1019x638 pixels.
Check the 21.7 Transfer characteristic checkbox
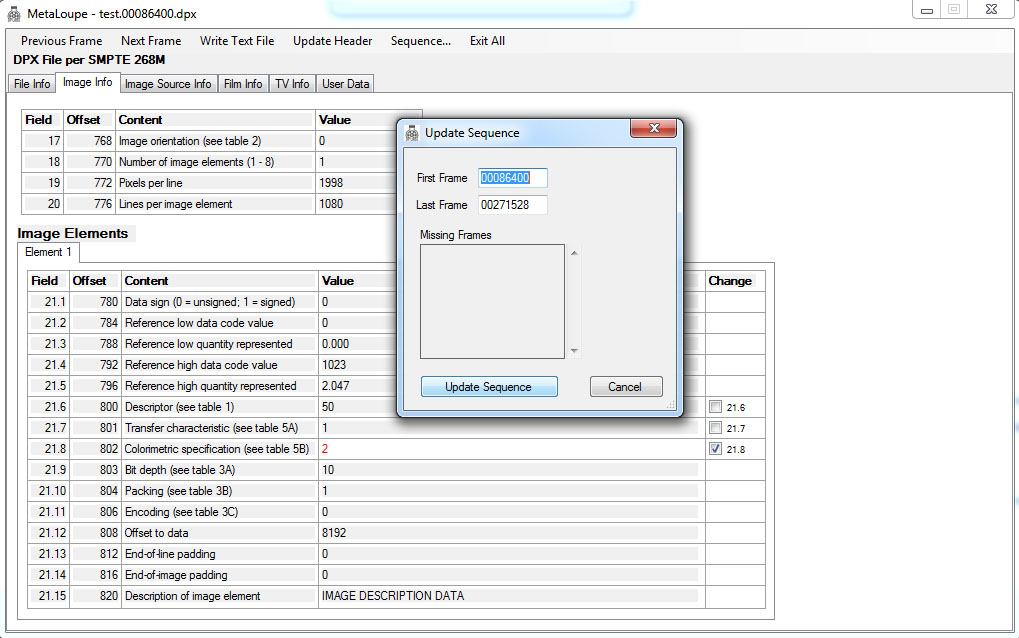point(714,428)
